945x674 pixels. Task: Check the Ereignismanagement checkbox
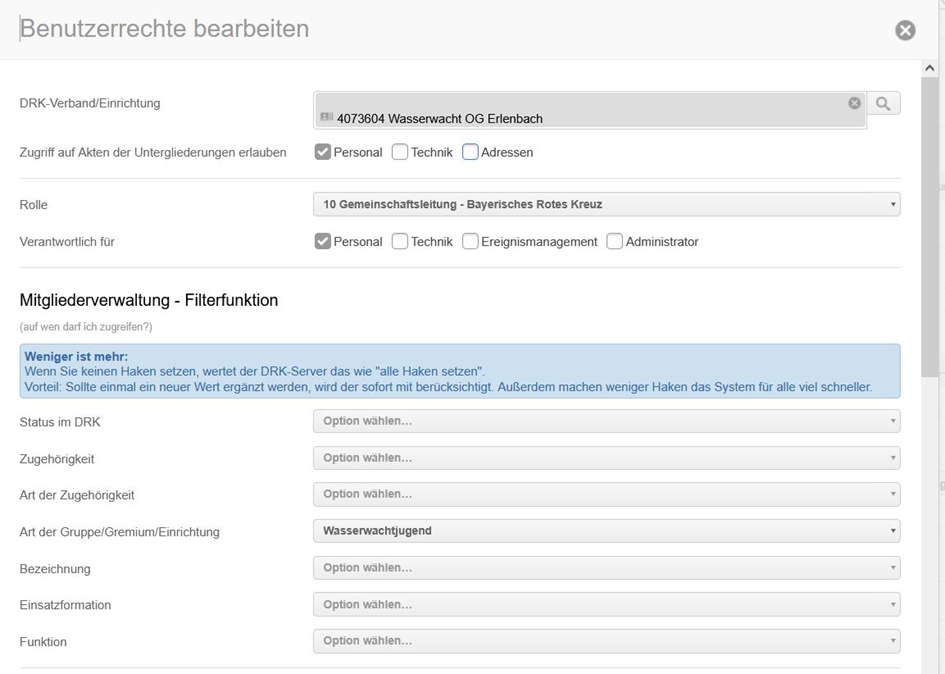470,242
